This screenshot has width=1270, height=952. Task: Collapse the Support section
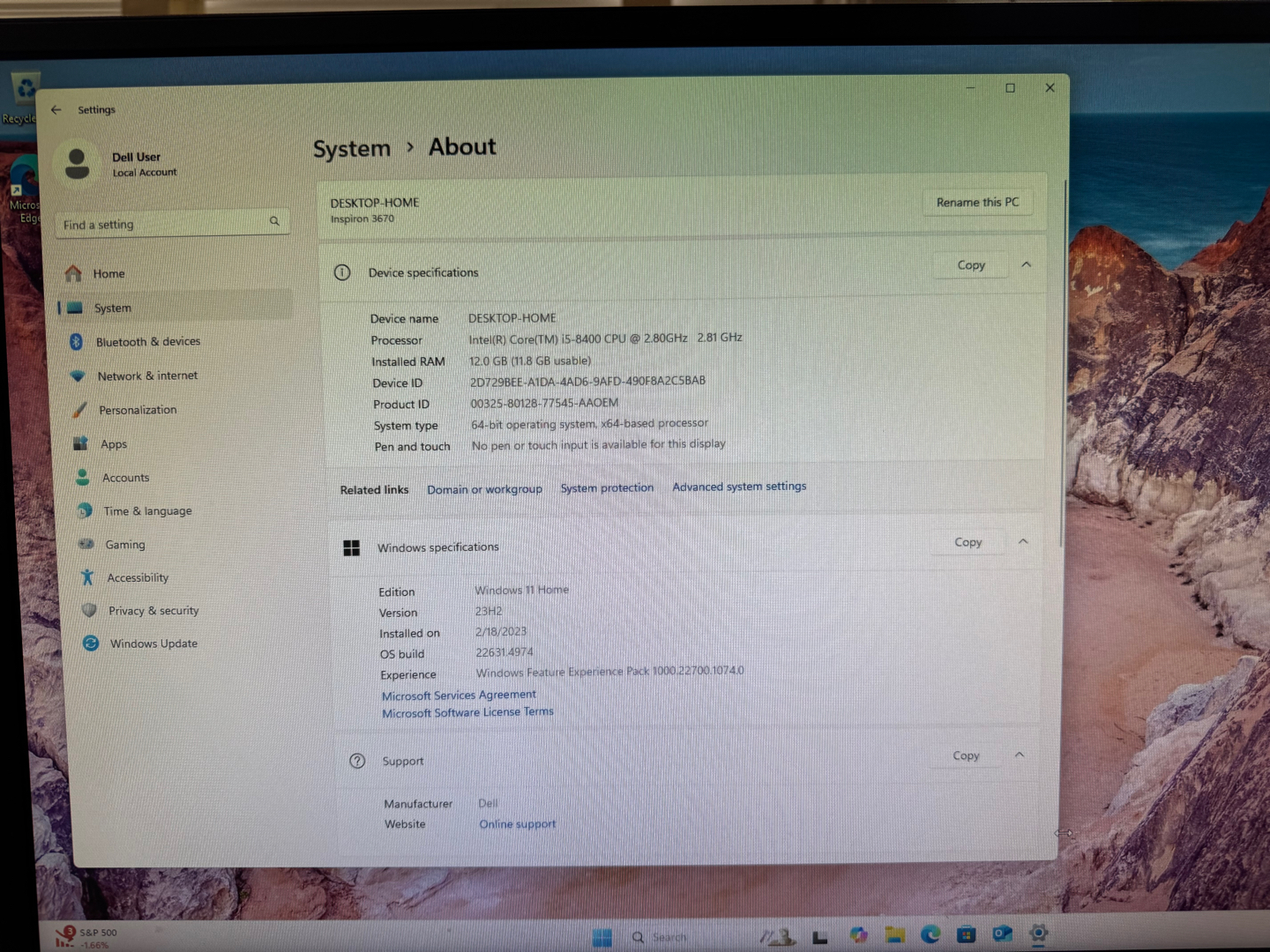[1020, 755]
